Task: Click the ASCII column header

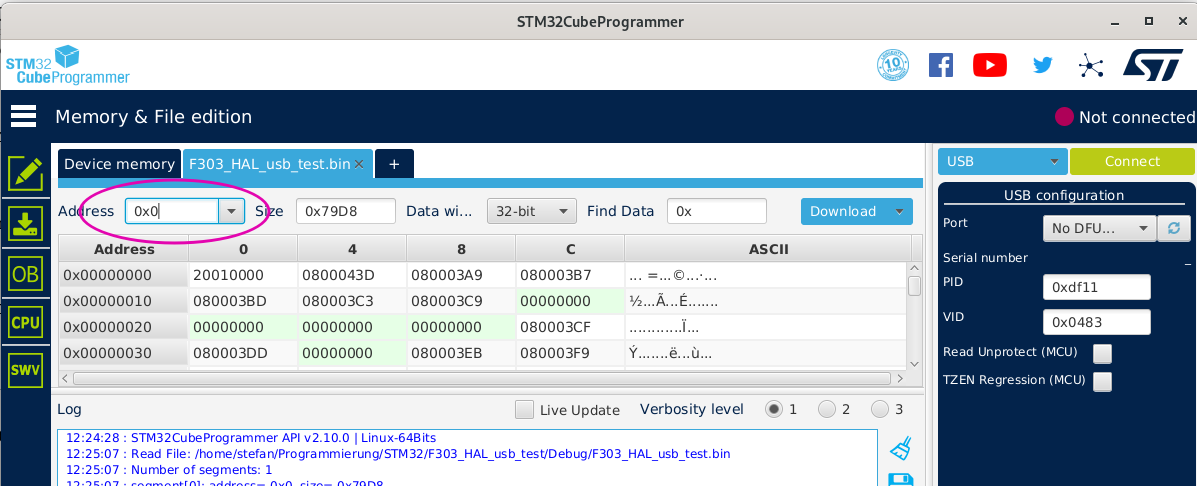Action: 768,249
